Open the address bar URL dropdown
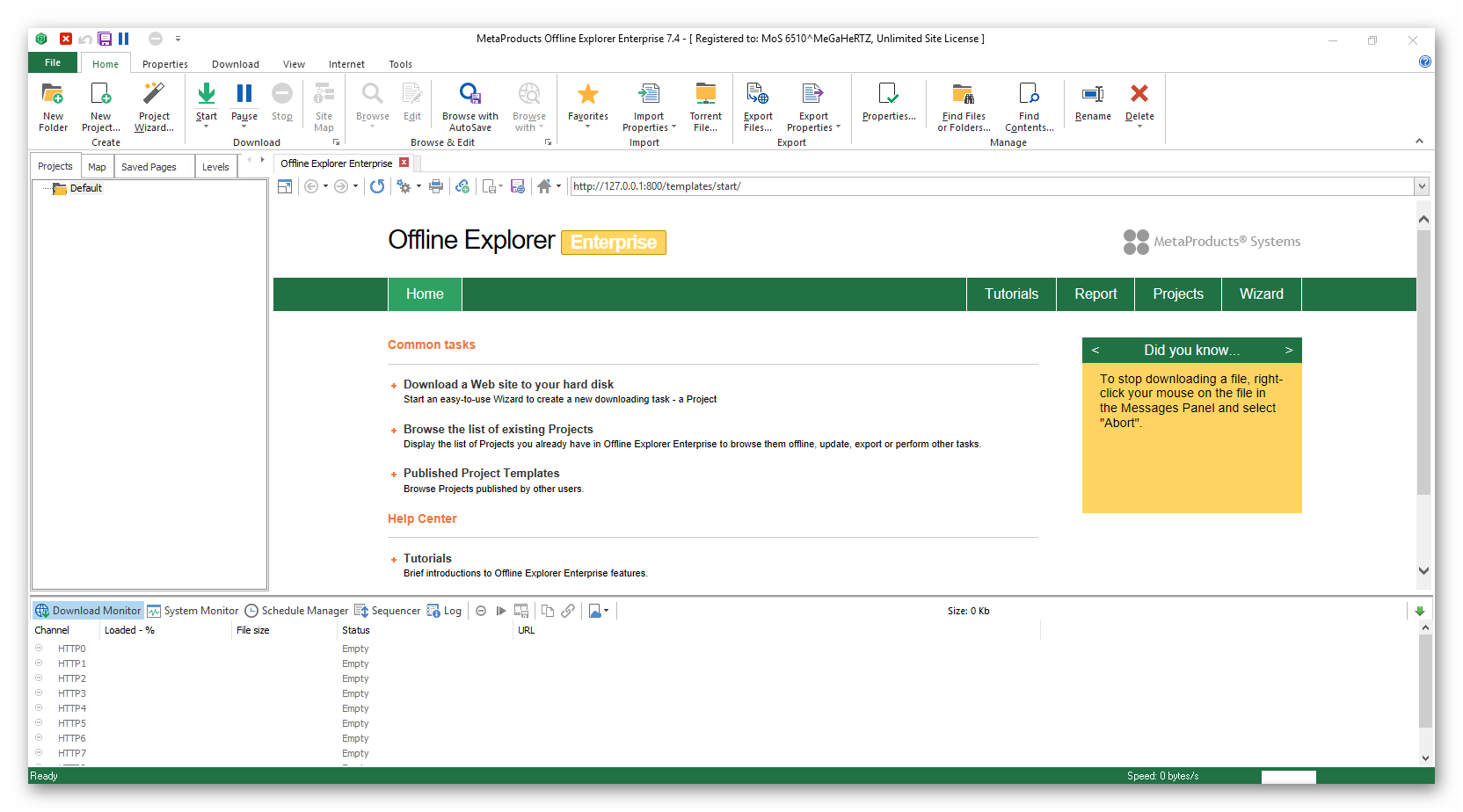The width and height of the screenshot is (1463, 812). click(x=1422, y=186)
